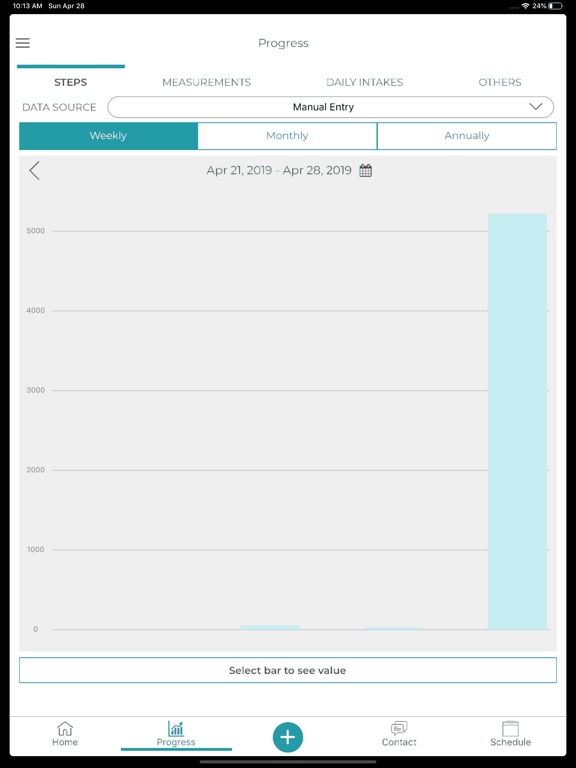The image size is (576, 768).
Task: Open the DAILY INTAKES tab
Action: 364,82
